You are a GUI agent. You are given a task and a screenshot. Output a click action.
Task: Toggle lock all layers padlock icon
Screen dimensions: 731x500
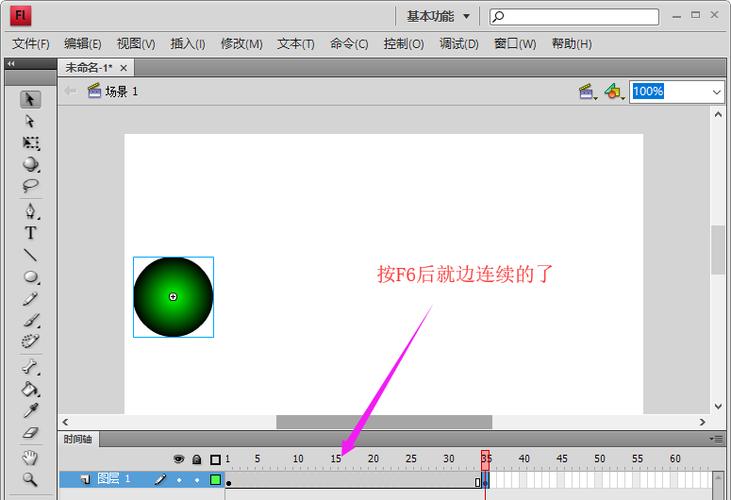[x=197, y=459]
